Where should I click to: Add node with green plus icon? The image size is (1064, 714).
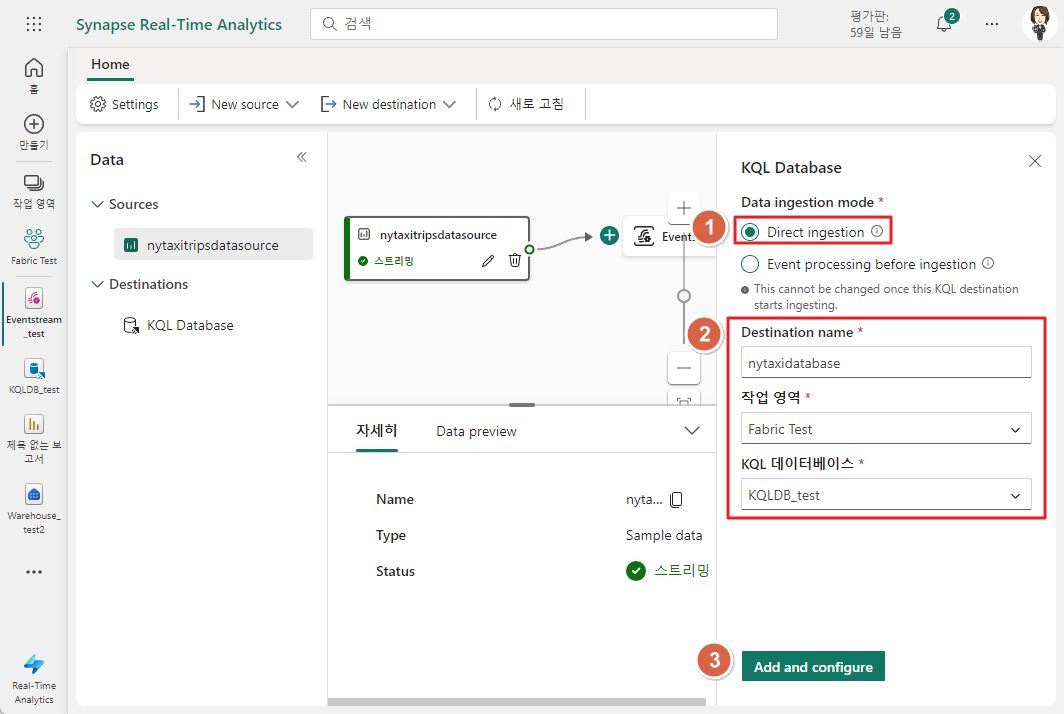pyautogui.click(x=609, y=236)
